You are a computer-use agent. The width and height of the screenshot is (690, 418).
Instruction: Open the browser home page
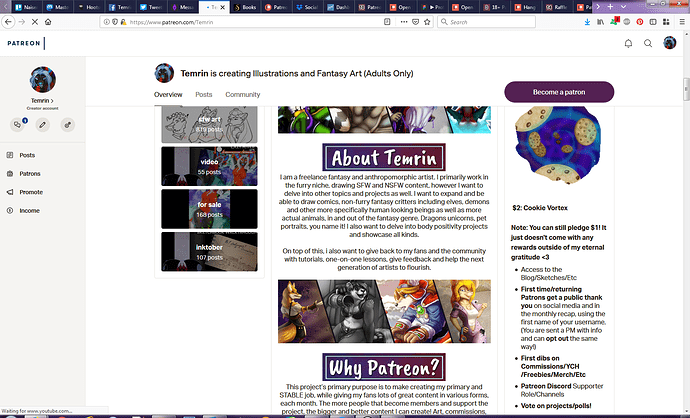(x=48, y=22)
